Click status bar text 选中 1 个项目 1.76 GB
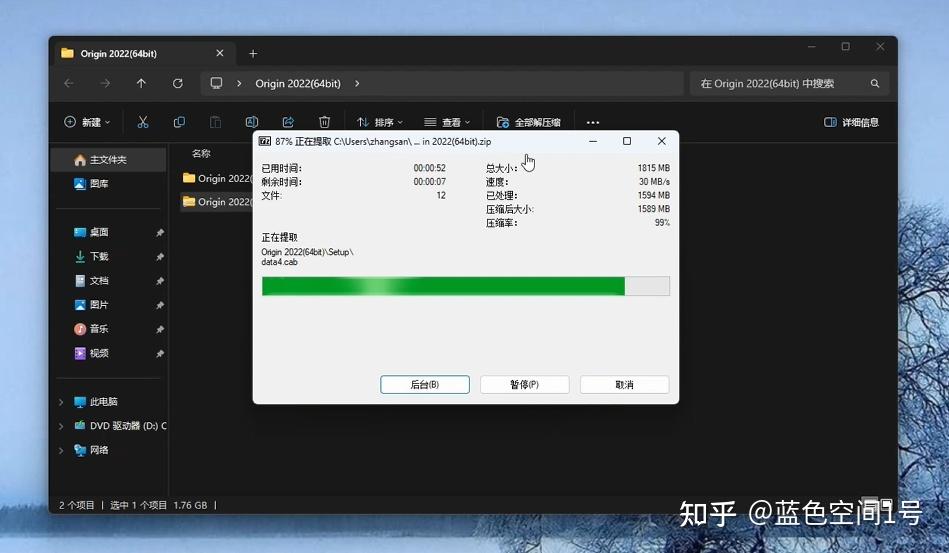This screenshot has width=949, height=553. point(159,505)
